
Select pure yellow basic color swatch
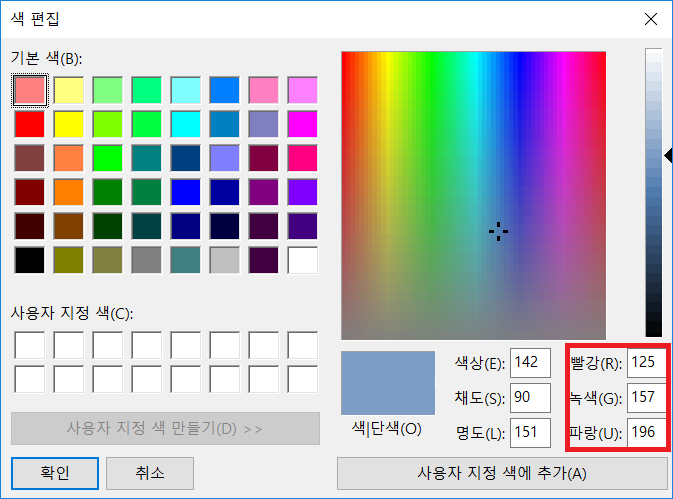[69, 124]
